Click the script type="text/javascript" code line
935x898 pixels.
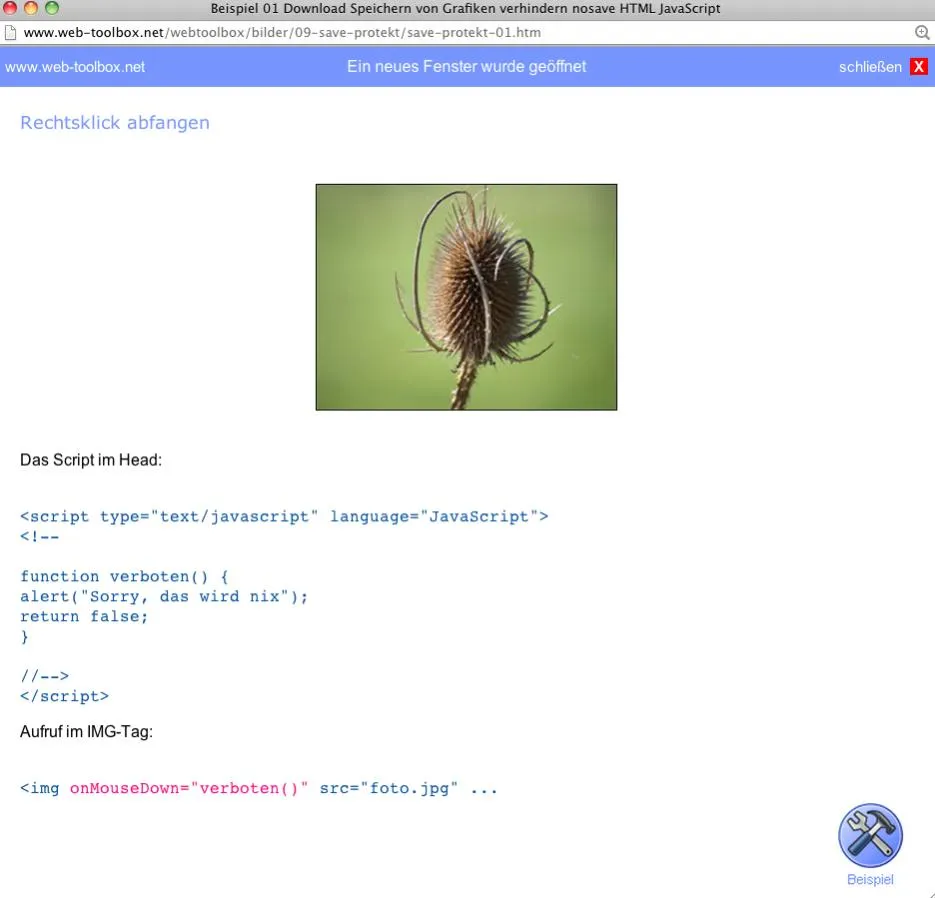point(284,516)
